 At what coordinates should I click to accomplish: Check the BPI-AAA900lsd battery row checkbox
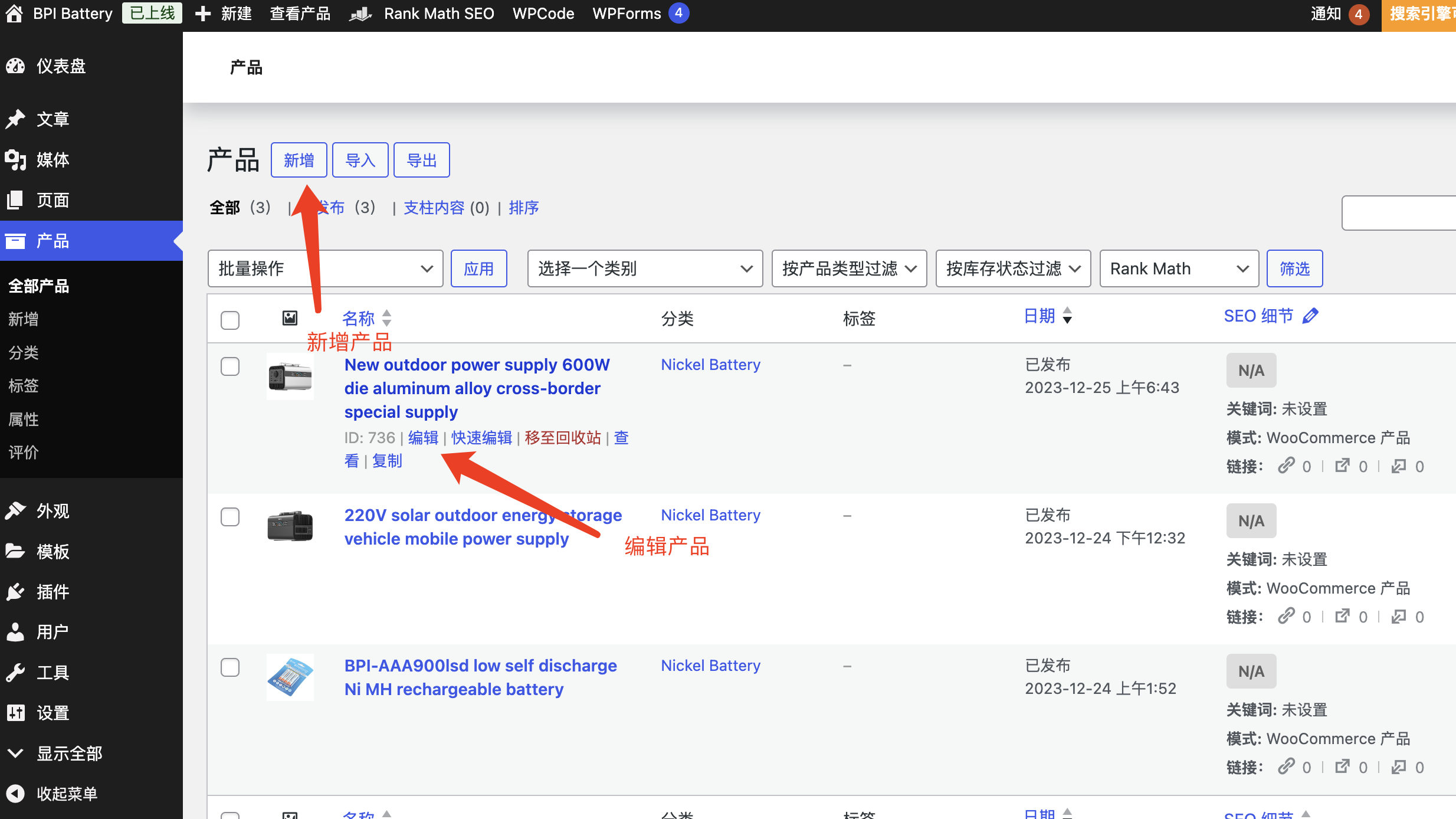(x=230, y=667)
